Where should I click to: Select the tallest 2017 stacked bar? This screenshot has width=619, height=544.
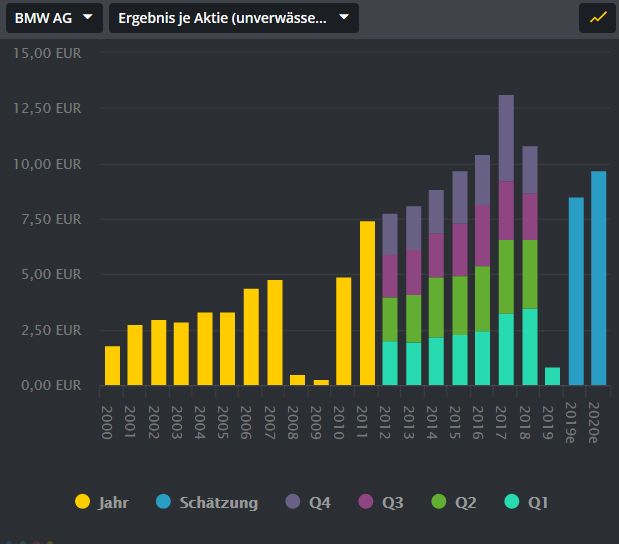pyautogui.click(x=506, y=240)
